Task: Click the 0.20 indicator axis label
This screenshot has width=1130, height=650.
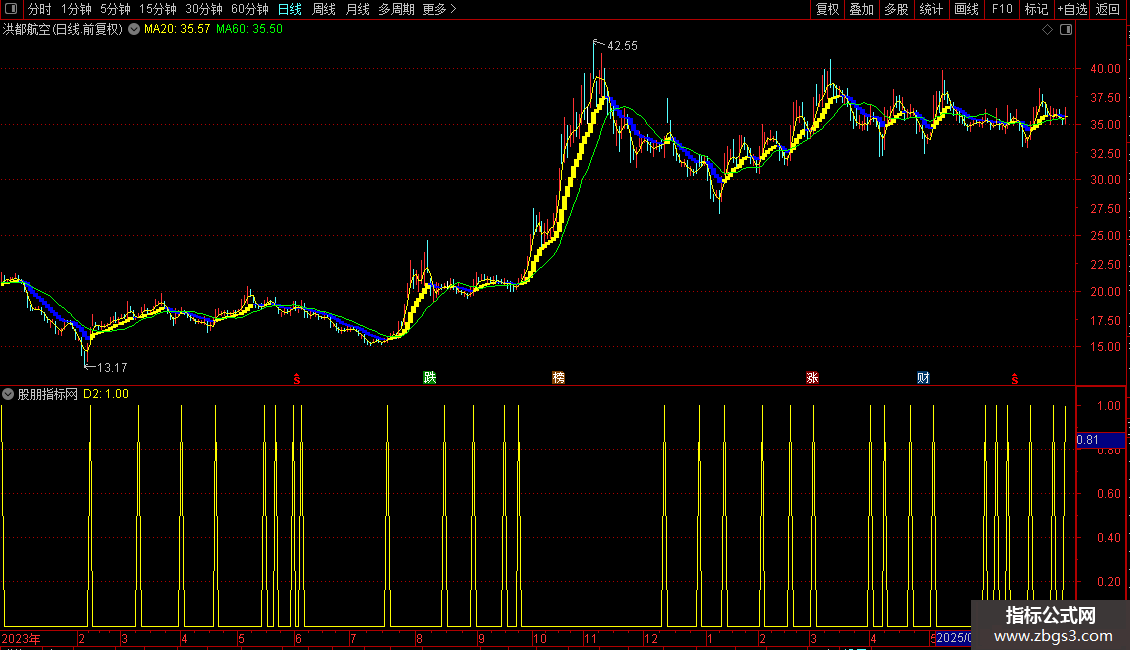Action: (1108, 582)
